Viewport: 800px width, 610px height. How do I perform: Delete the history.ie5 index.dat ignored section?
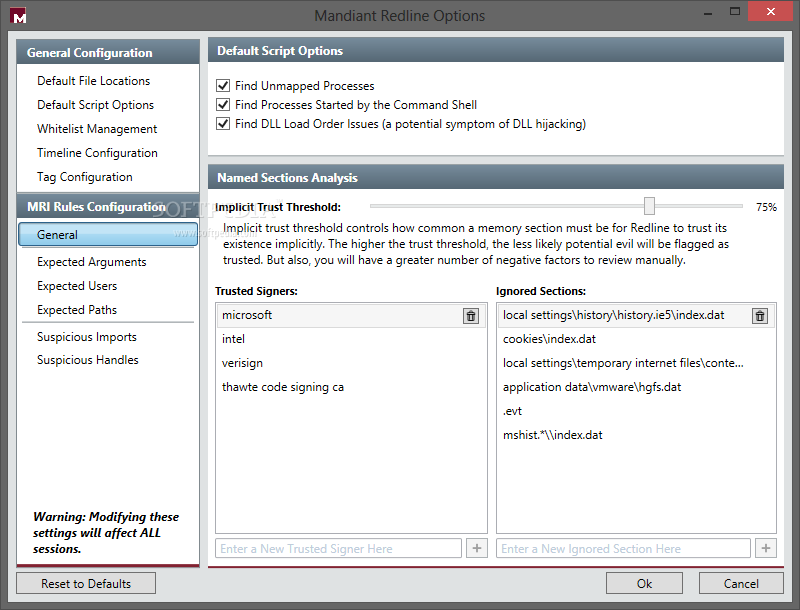tap(760, 316)
